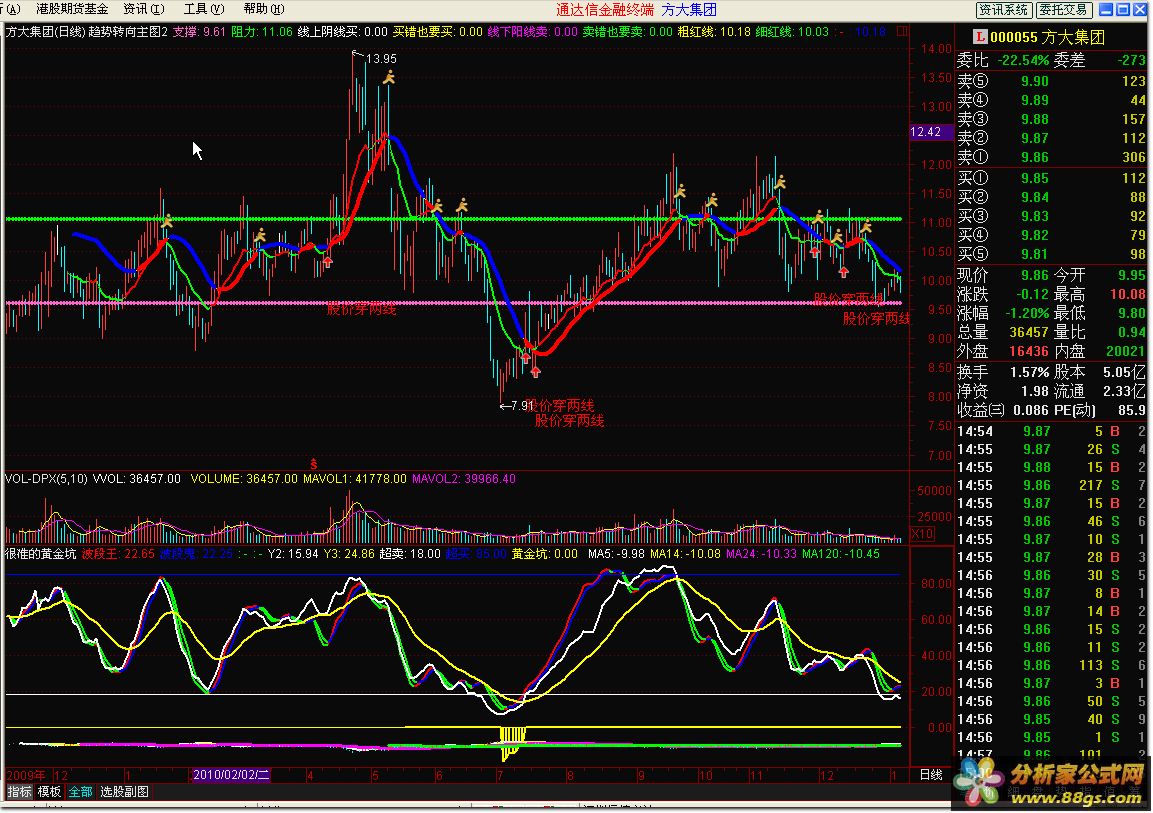The width and height of the screenshot is (1153, 813).
Task: Click the 很准的黄金坑 indicator title
Action: point(40,554)
